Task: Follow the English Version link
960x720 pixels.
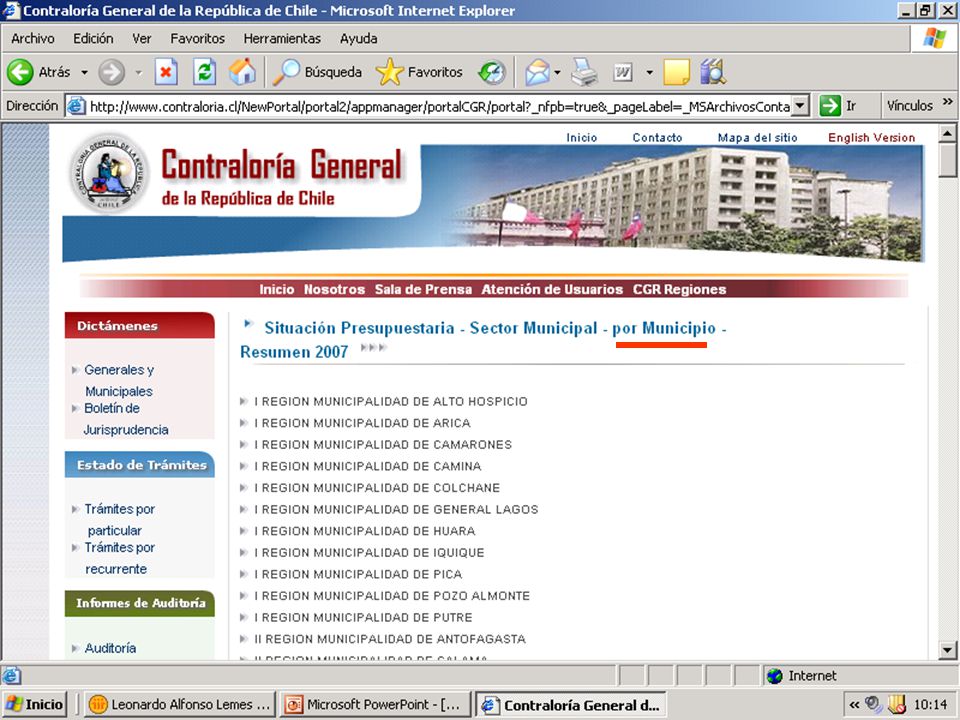Action: point(871,138)
